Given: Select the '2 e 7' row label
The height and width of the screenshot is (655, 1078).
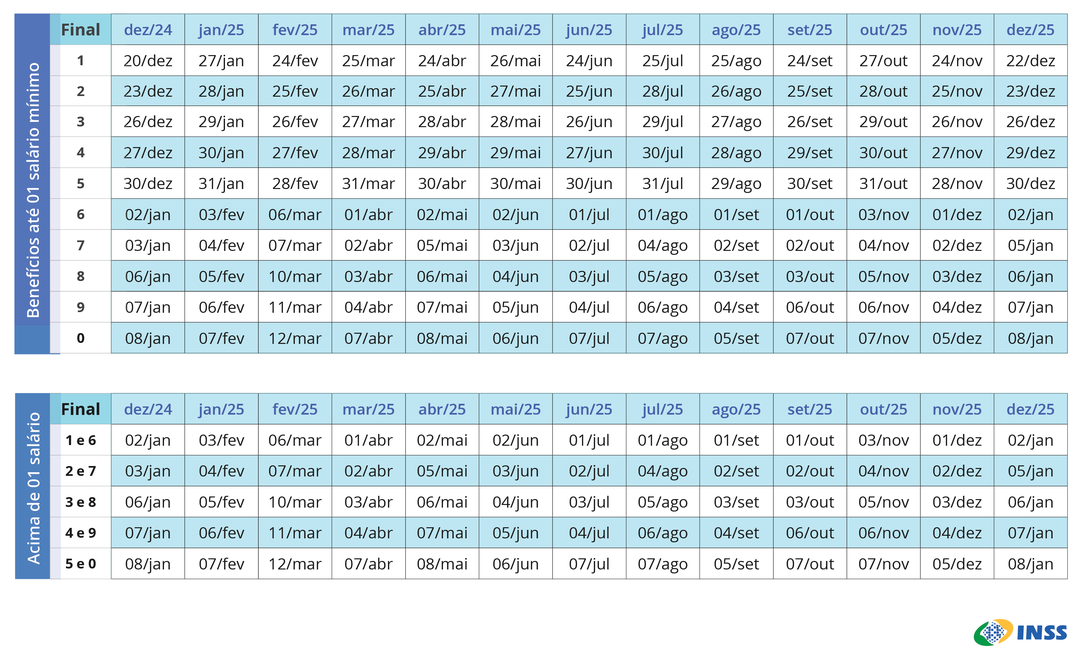Looking at the screenshot, I should 80,471.
